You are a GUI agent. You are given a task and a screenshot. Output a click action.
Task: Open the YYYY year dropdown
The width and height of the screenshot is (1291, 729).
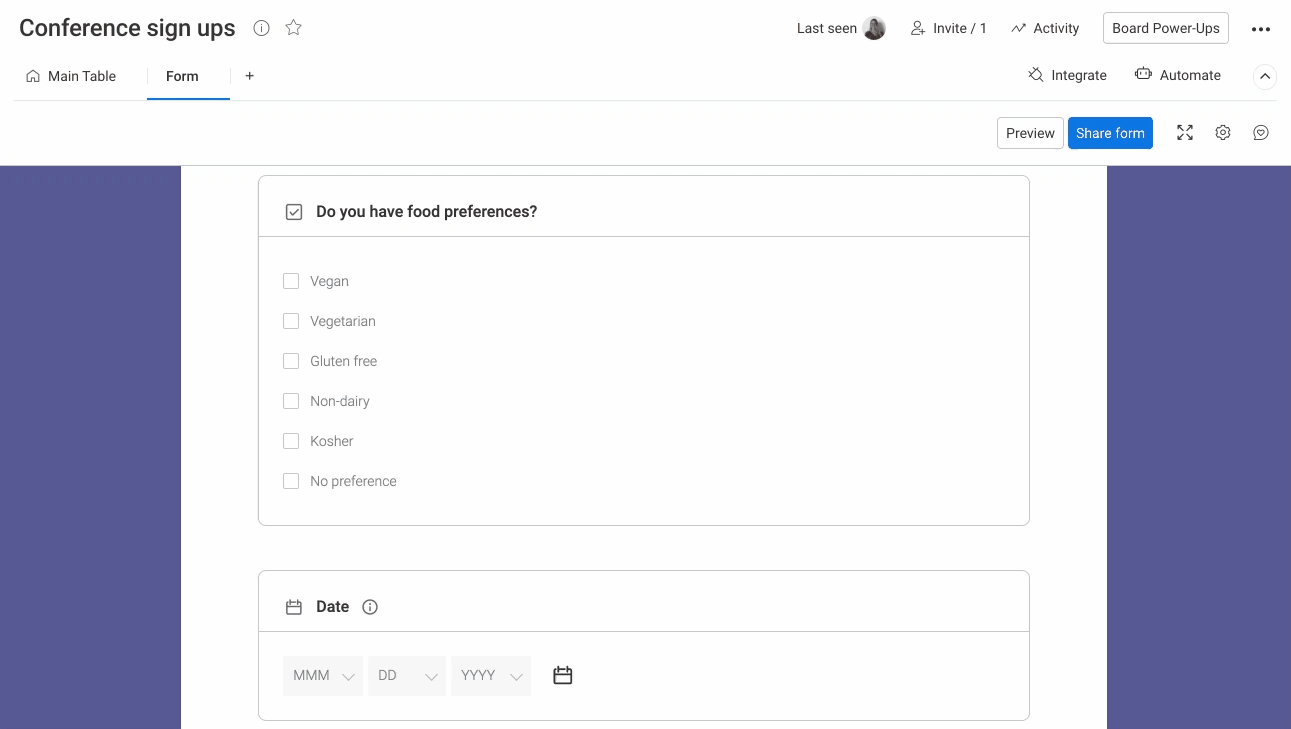[491, 676]
